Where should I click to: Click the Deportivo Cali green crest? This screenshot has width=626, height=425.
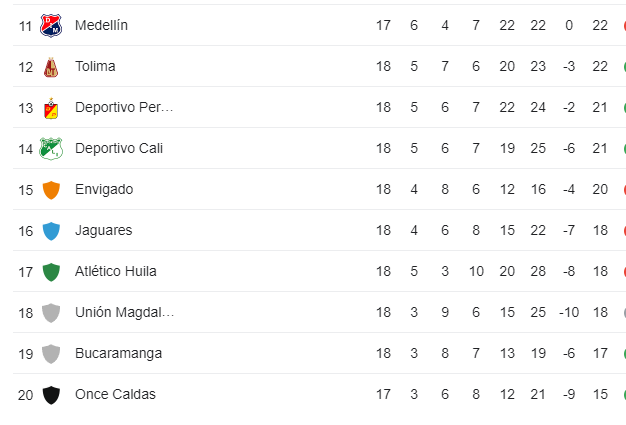point(51,149)
